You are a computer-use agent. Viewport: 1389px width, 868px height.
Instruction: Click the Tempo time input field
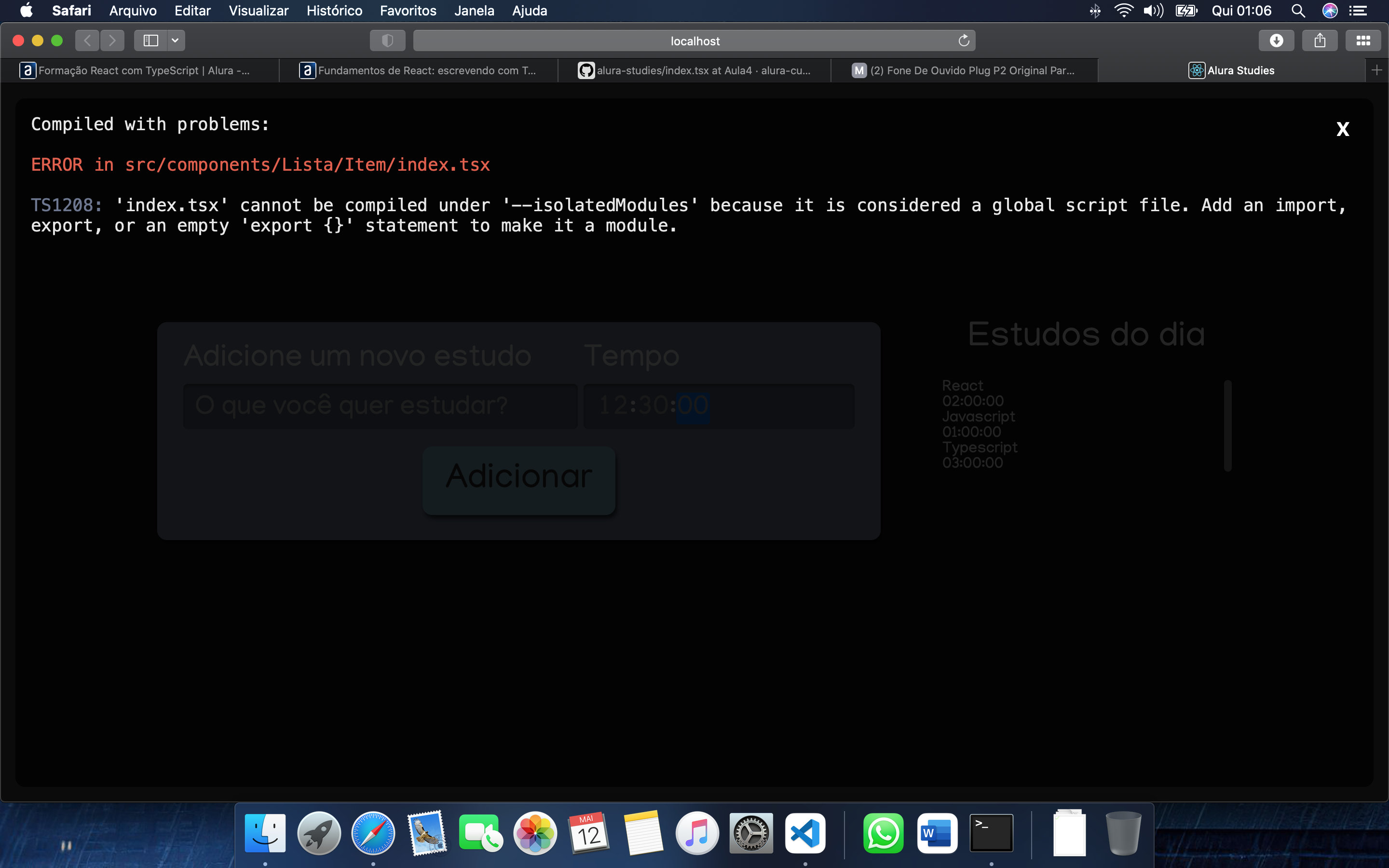(719, 406)
